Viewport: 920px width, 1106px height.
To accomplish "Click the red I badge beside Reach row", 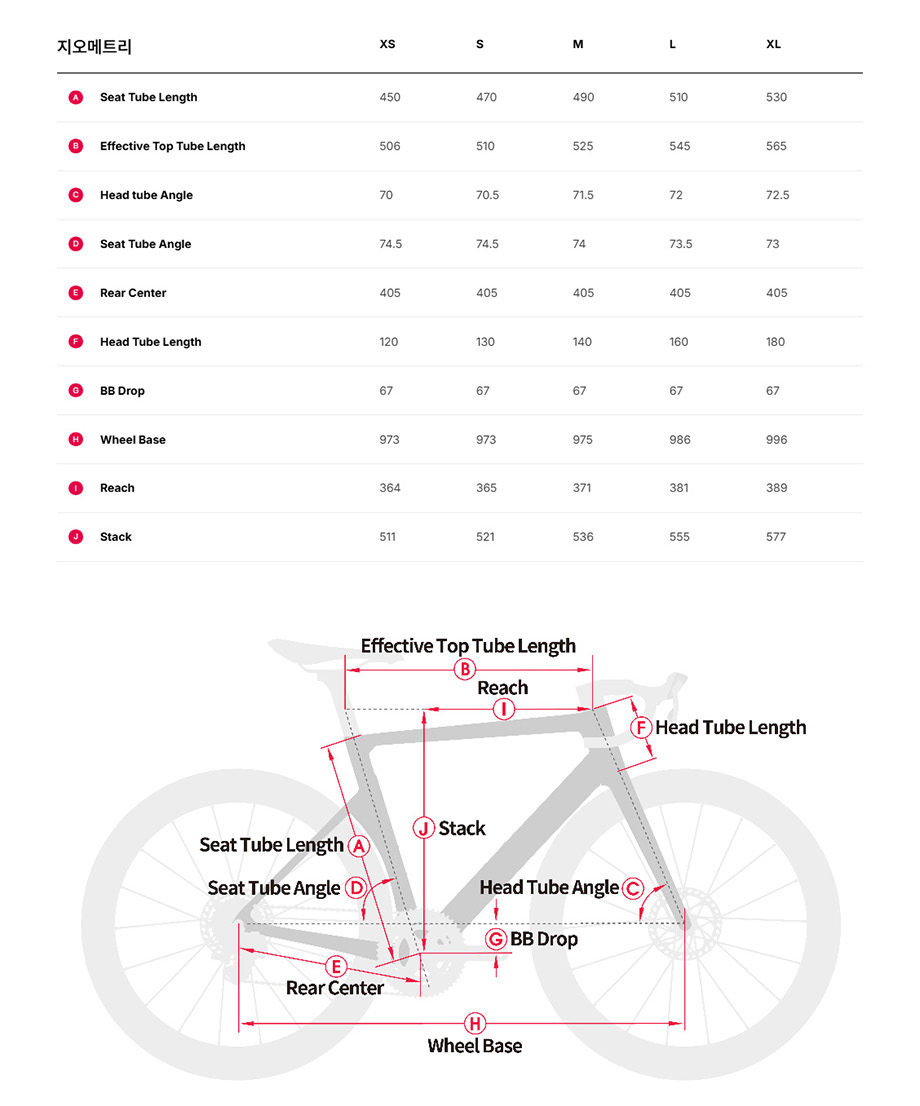I will tap(75, 488).
